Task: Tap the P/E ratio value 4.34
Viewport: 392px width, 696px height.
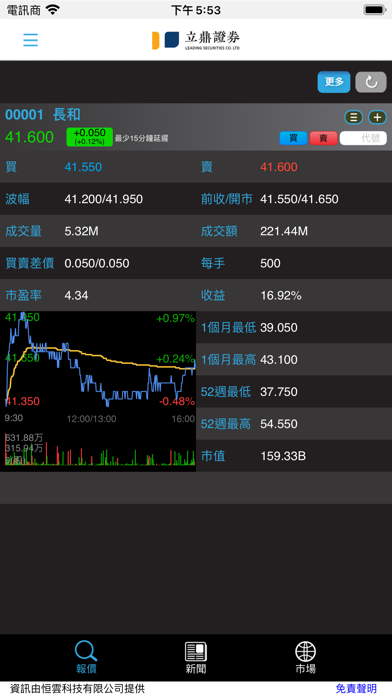Action: [x=76, y=295]
